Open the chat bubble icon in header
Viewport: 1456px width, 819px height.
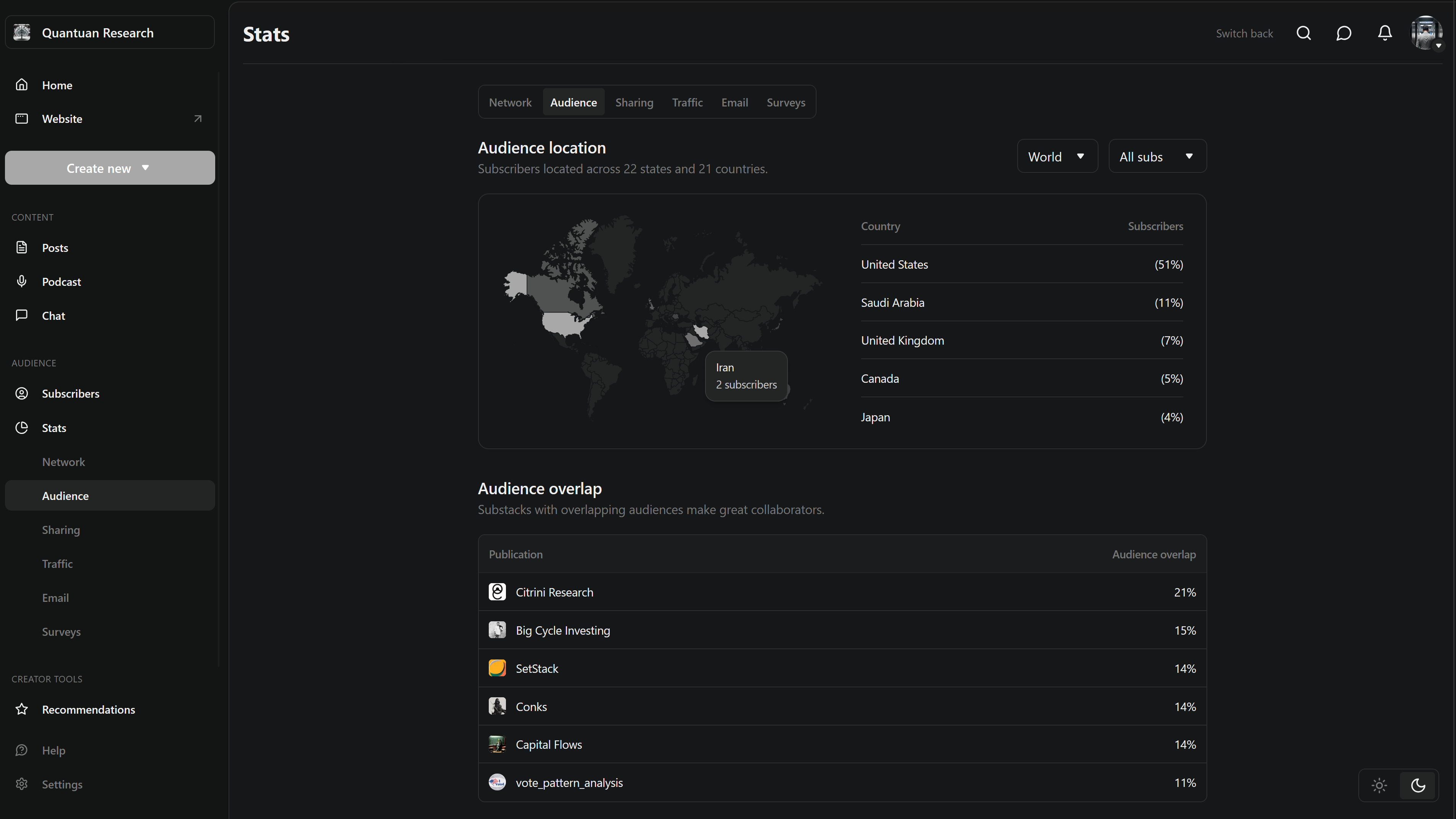pyautogui.click(x=1343, y=33)
